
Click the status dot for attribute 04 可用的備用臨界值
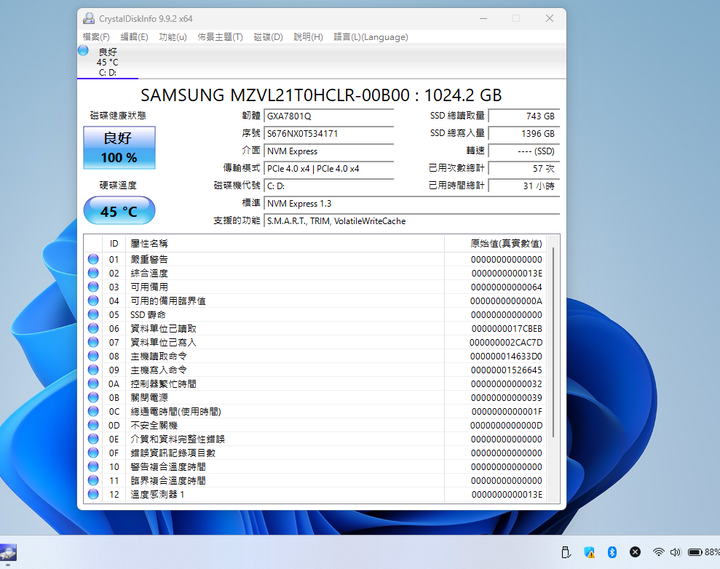(93, 300)
